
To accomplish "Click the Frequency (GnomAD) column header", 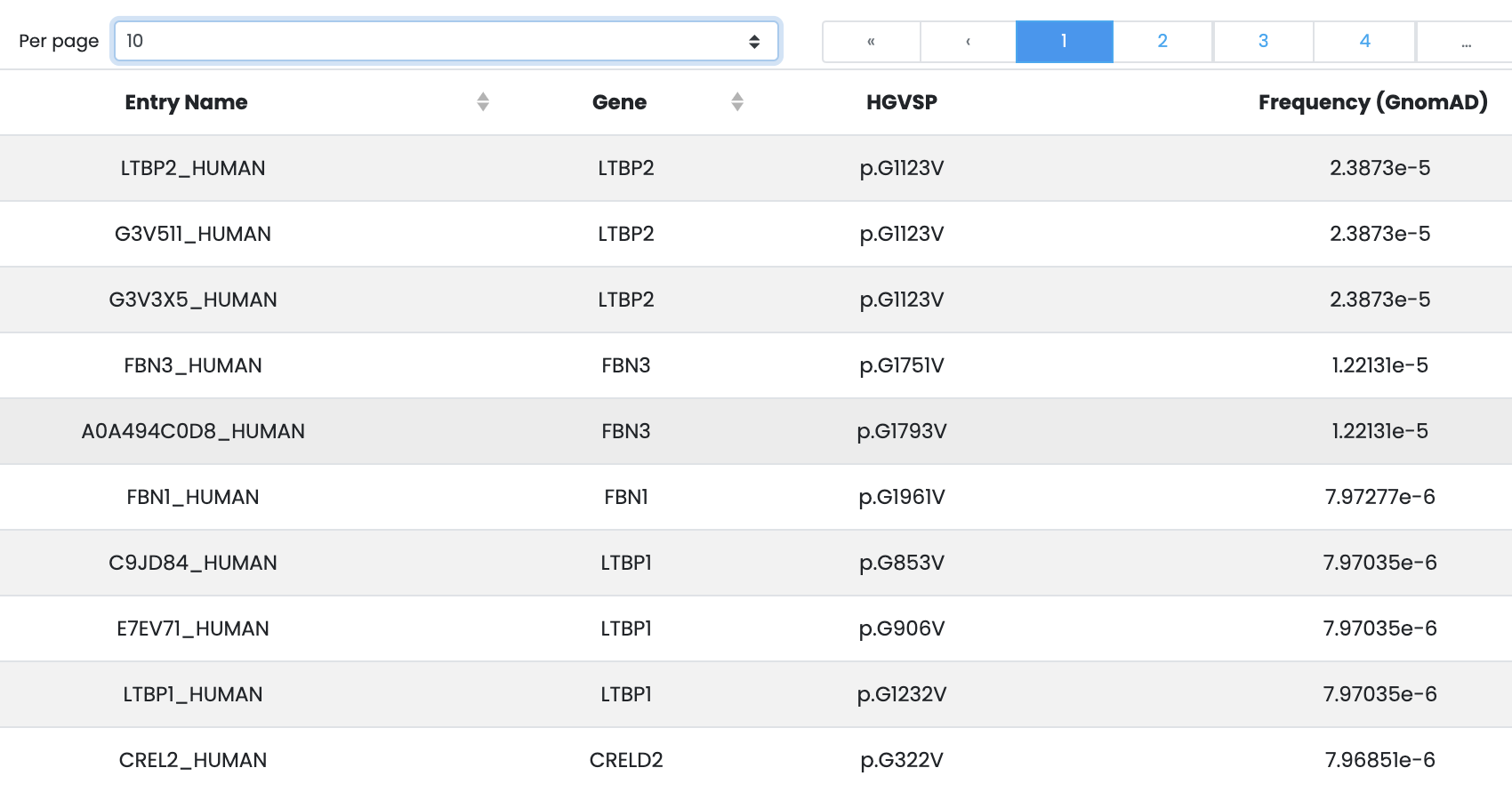I will tap(1372, 102).
